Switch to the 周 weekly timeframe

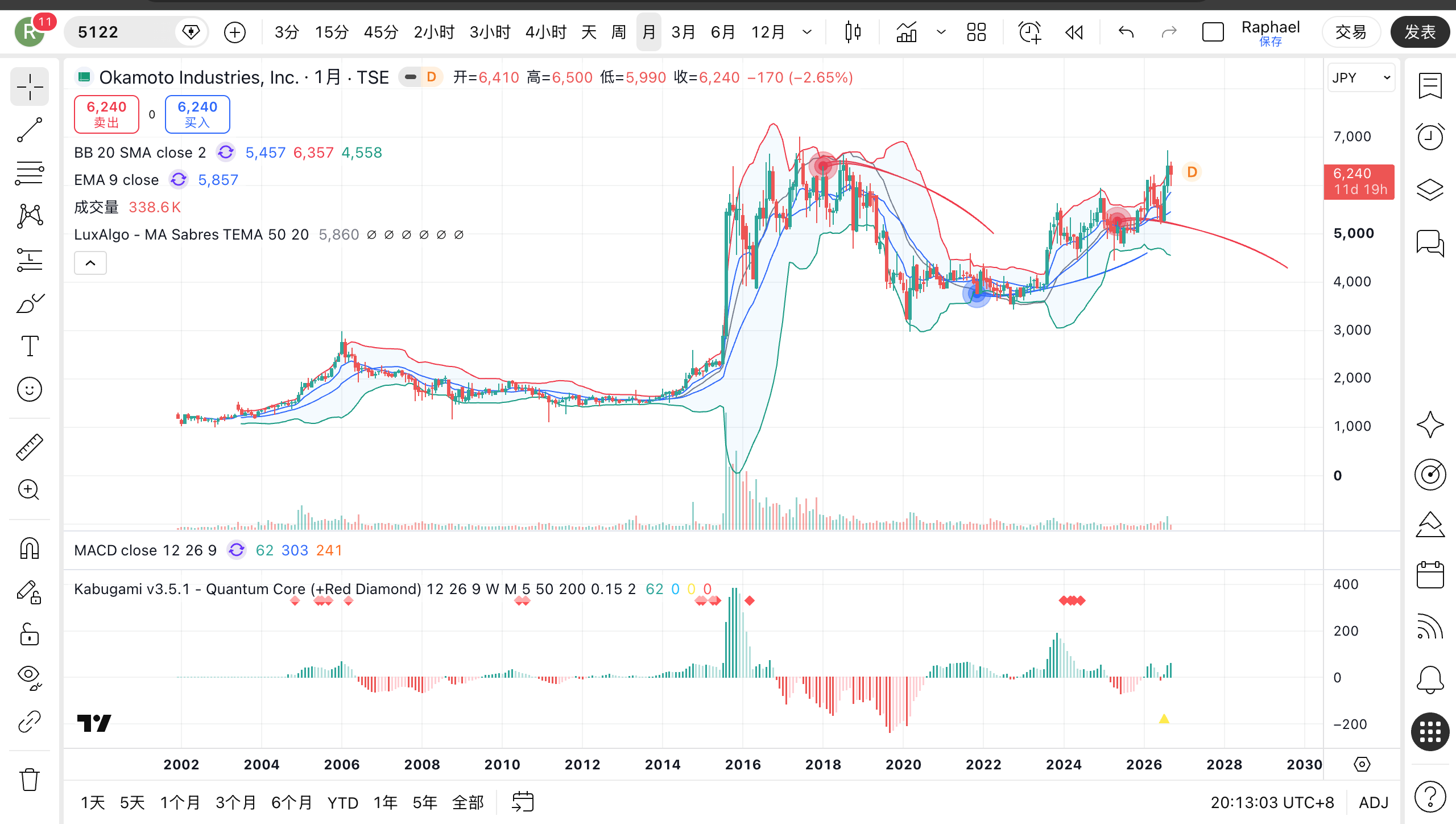[x=619, y=32]
